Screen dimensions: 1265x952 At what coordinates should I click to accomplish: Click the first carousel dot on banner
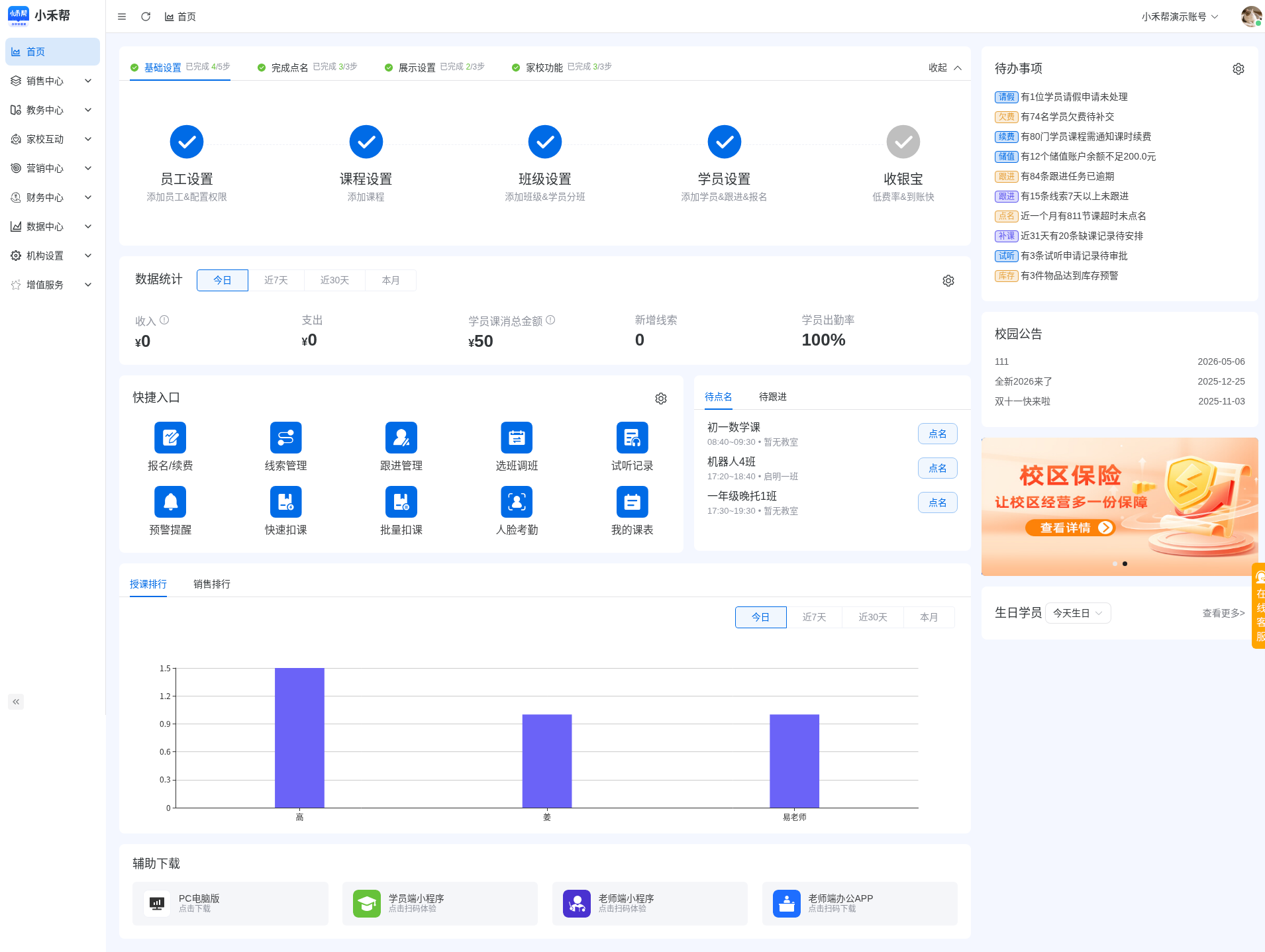[x=1115, y=563]
